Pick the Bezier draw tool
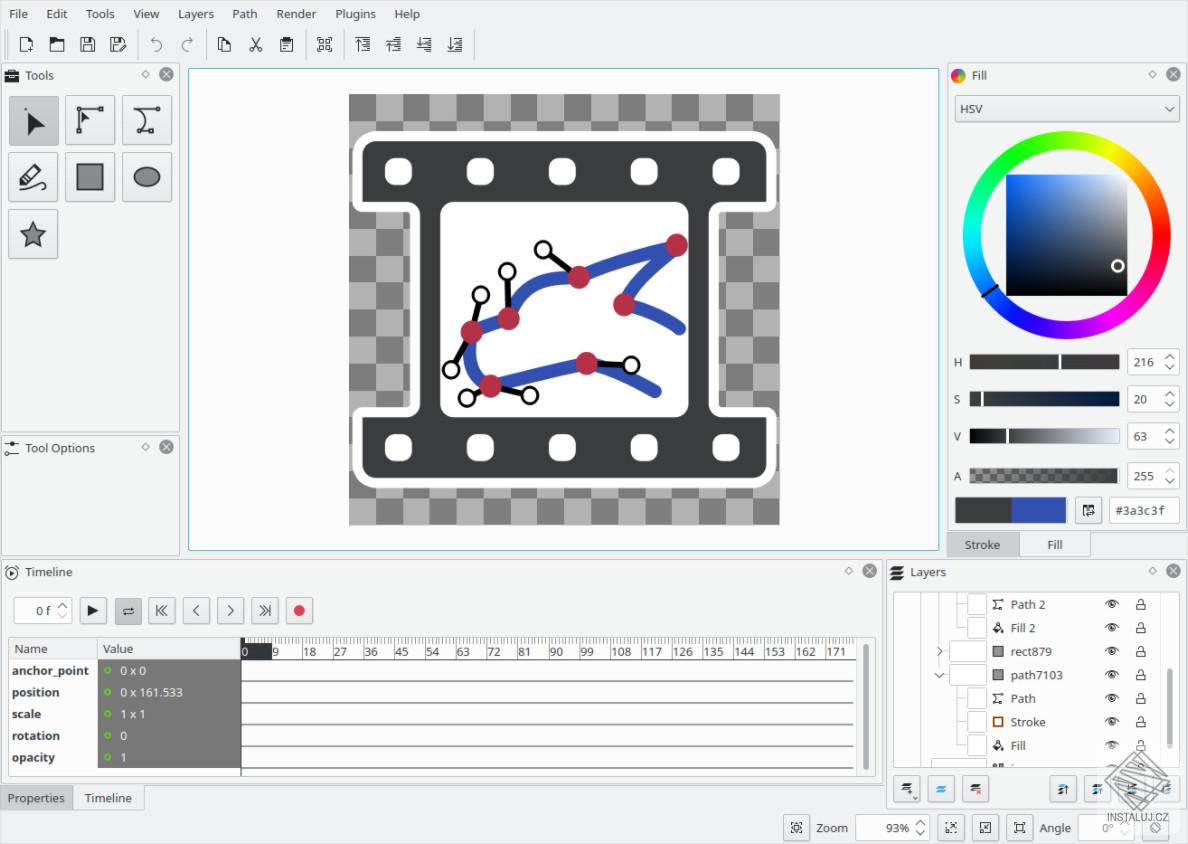 147,121
